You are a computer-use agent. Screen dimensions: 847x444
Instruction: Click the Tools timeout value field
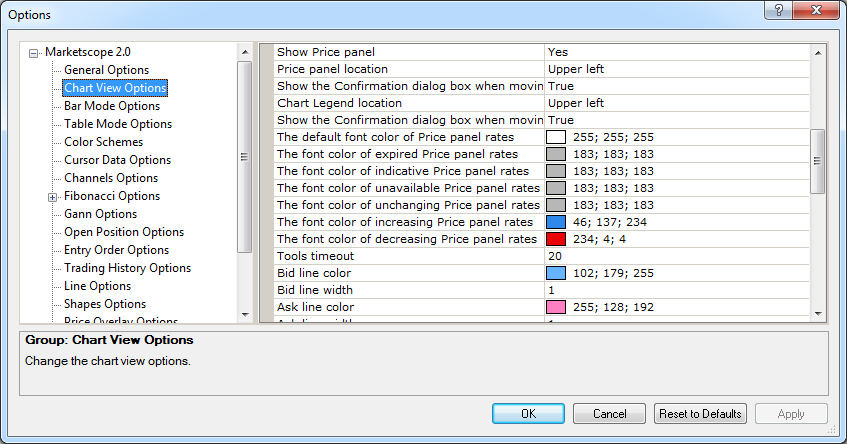(x=677, y=256)
